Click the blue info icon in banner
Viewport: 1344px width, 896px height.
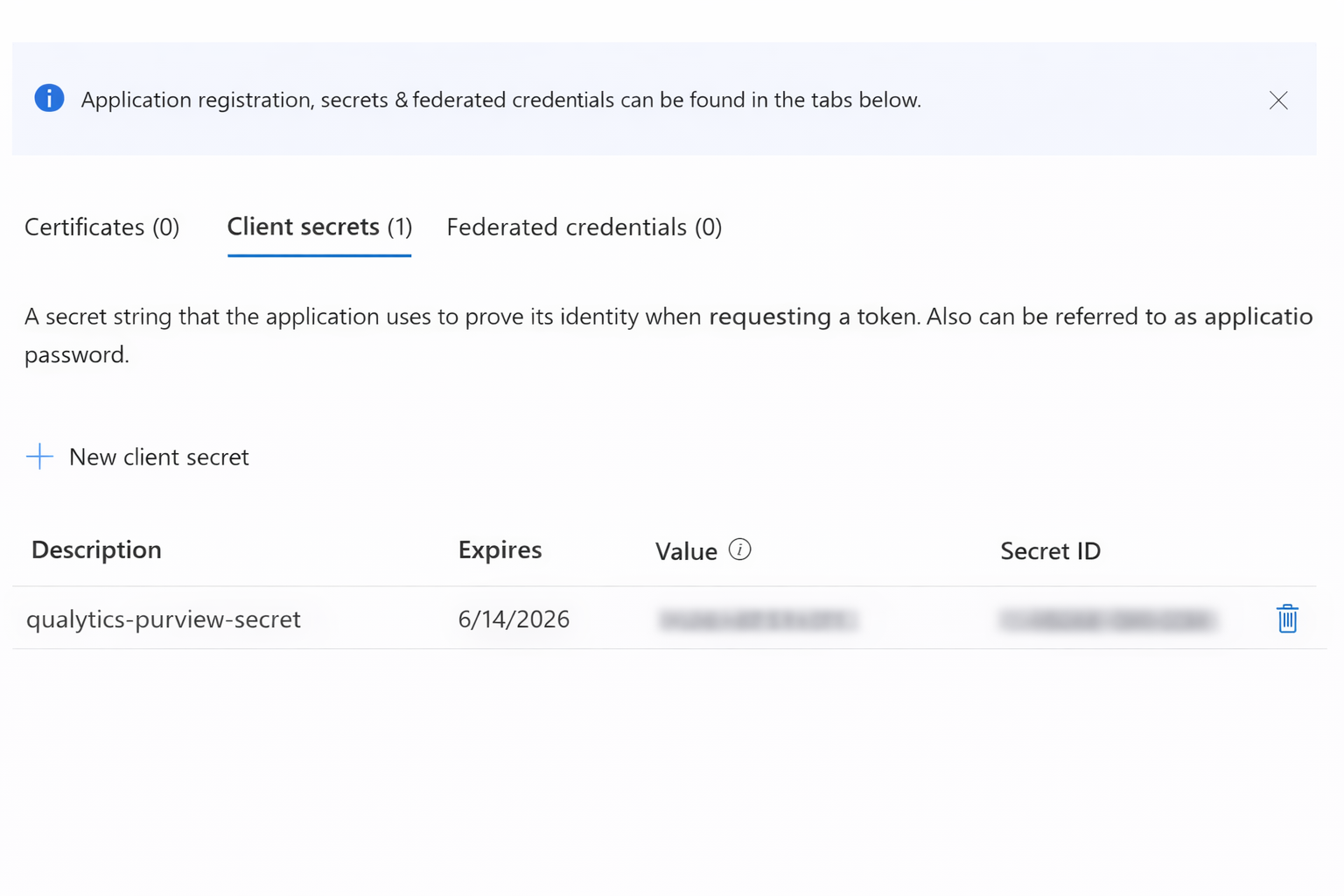click(49, 98)
